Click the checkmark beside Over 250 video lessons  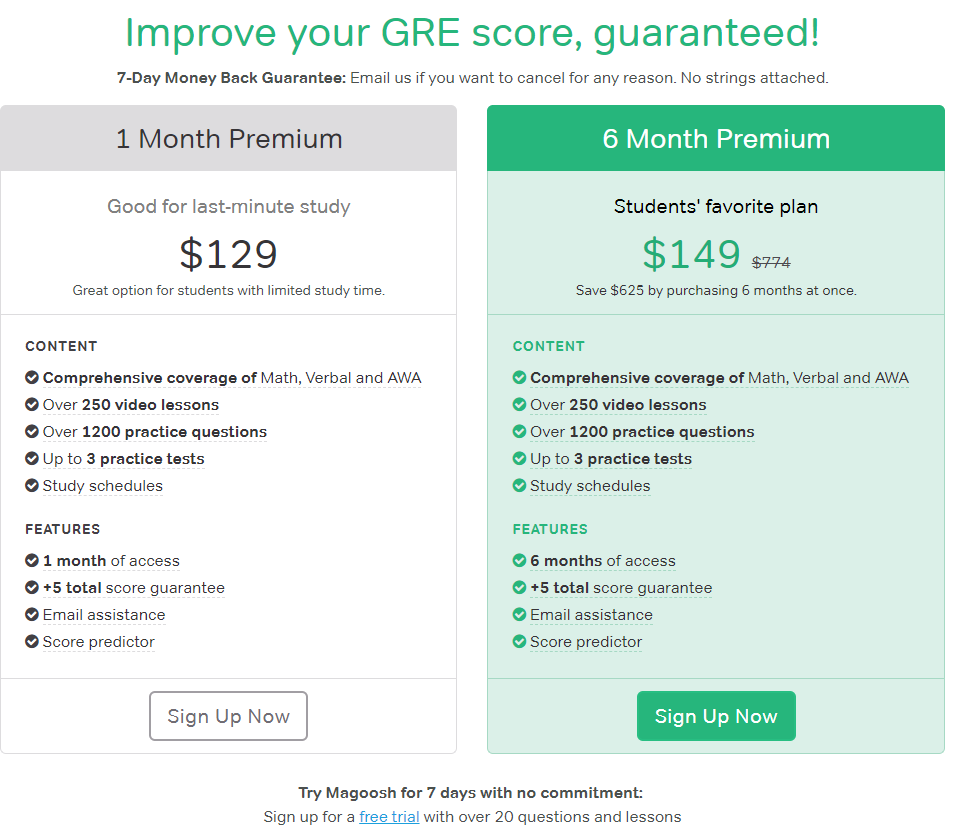(x=31, y=404)
